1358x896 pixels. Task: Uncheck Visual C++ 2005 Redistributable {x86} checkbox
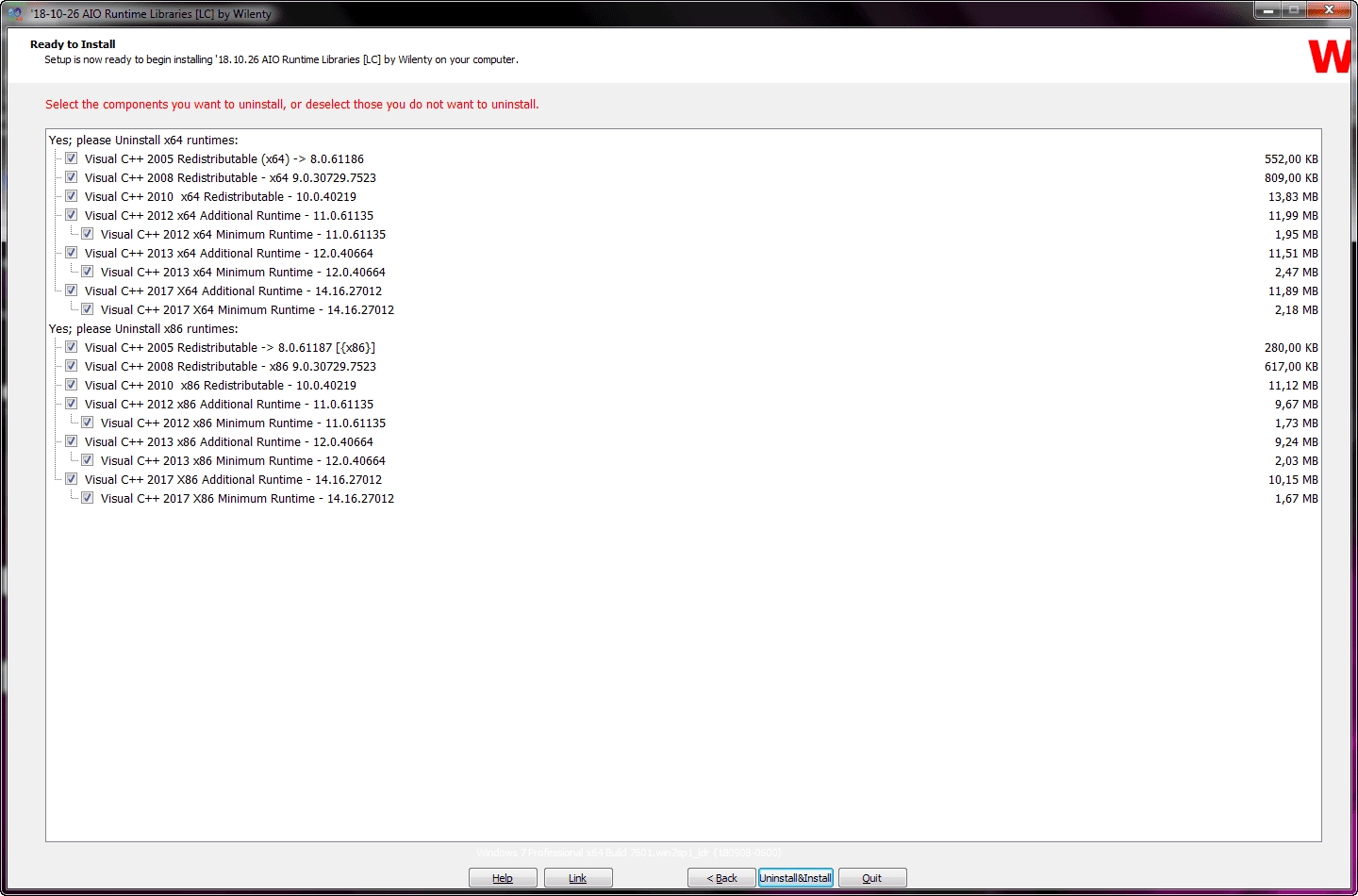click(72, 347)
